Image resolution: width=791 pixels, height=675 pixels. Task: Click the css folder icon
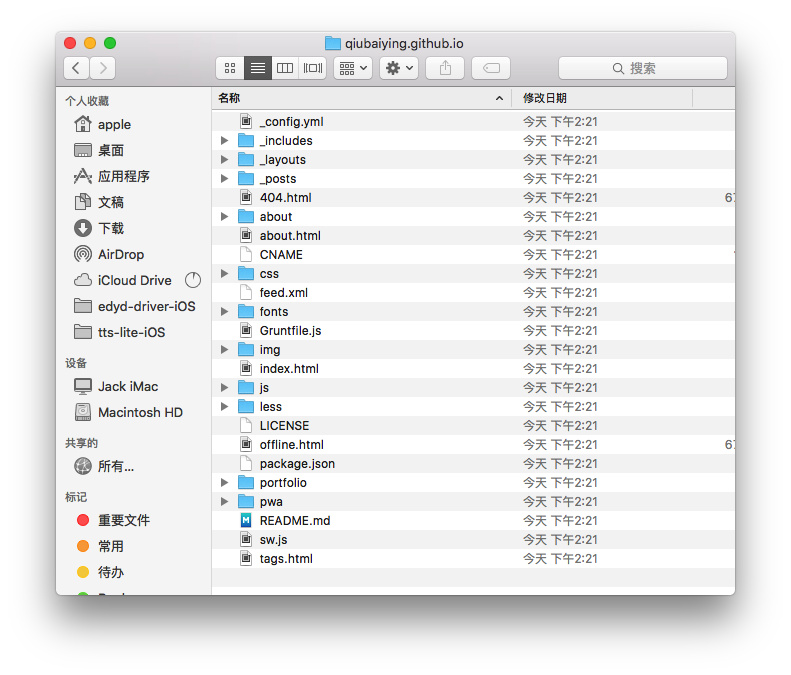coord(246,273)
